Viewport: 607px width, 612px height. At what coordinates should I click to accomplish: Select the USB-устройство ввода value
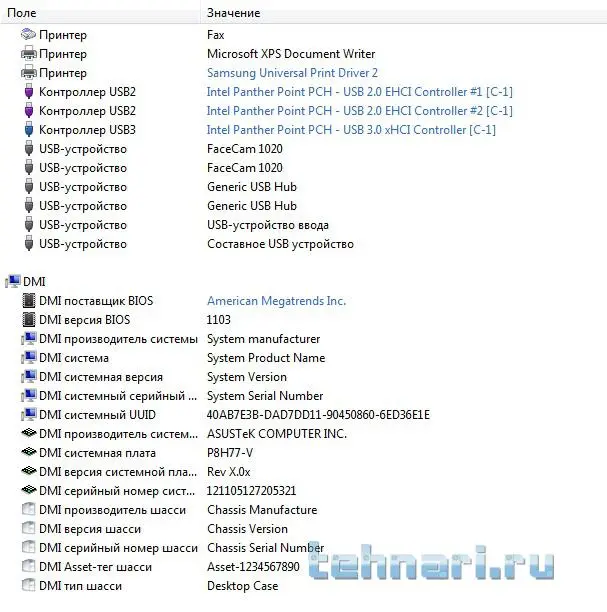(x=268, y=225)
